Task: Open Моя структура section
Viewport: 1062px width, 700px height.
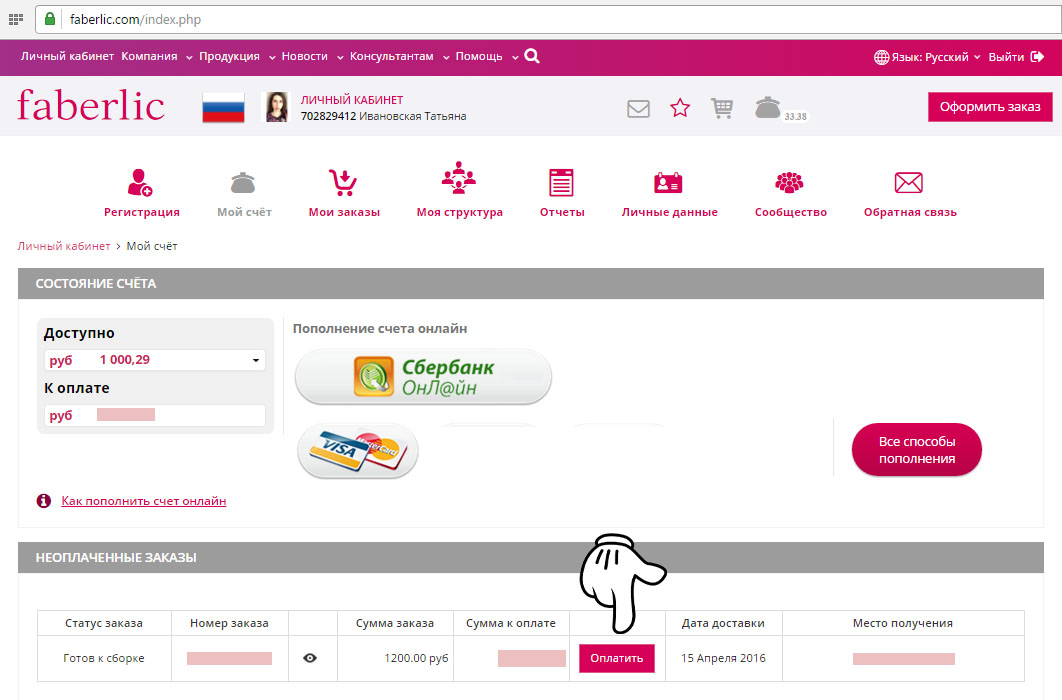Action: pos(459,190)
